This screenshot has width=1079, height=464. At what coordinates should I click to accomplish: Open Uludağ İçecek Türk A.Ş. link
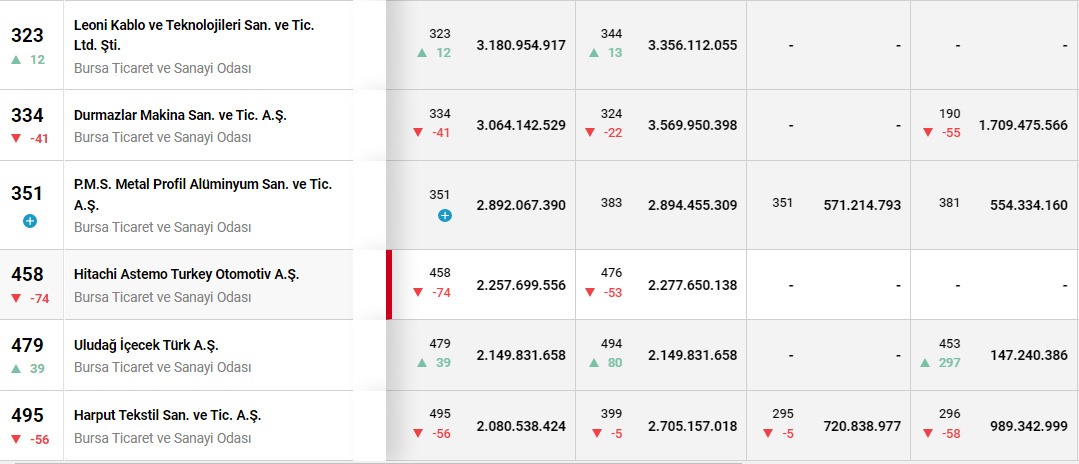[146, 345]
